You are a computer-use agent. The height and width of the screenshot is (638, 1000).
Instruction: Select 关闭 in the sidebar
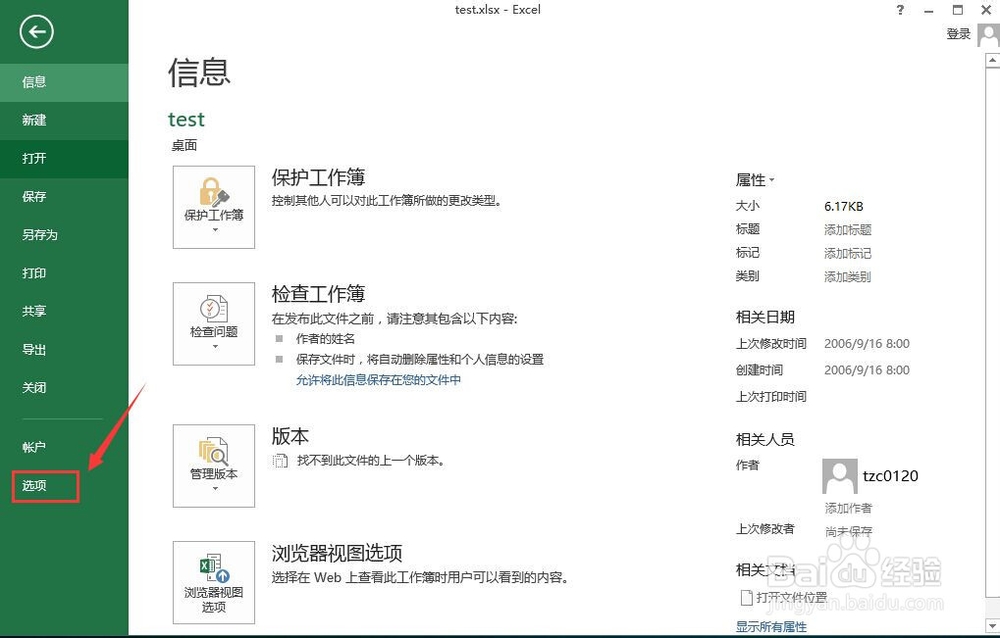pos(64,388)
